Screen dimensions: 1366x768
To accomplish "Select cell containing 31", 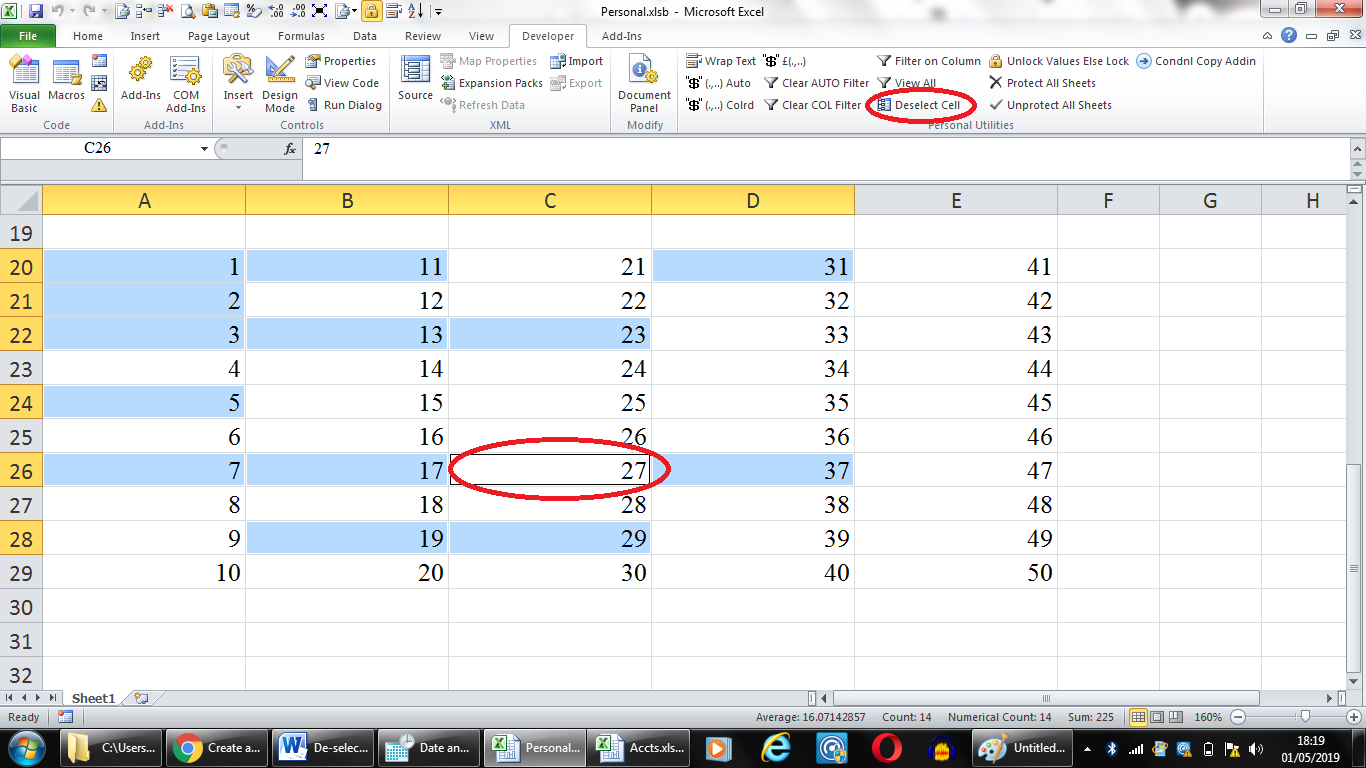I will [x=753, y=267].
